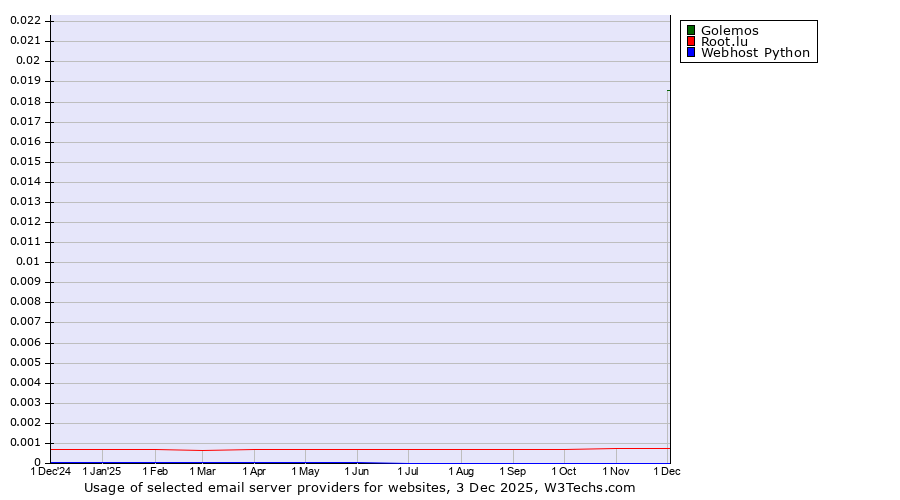Click the 0.022 y-axis label
Viewport: 900px width, 500px height.
(30, 20)
